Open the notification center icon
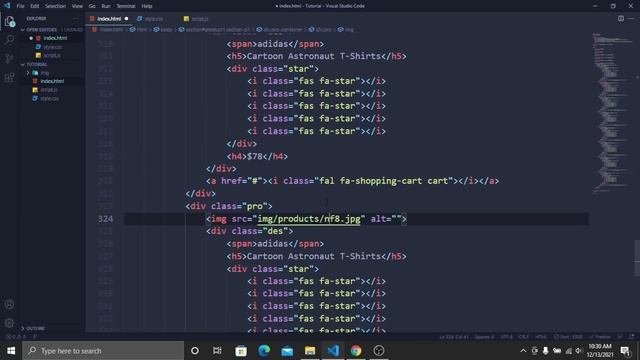Viewport: 640px width, 360px height. (625, 351)
